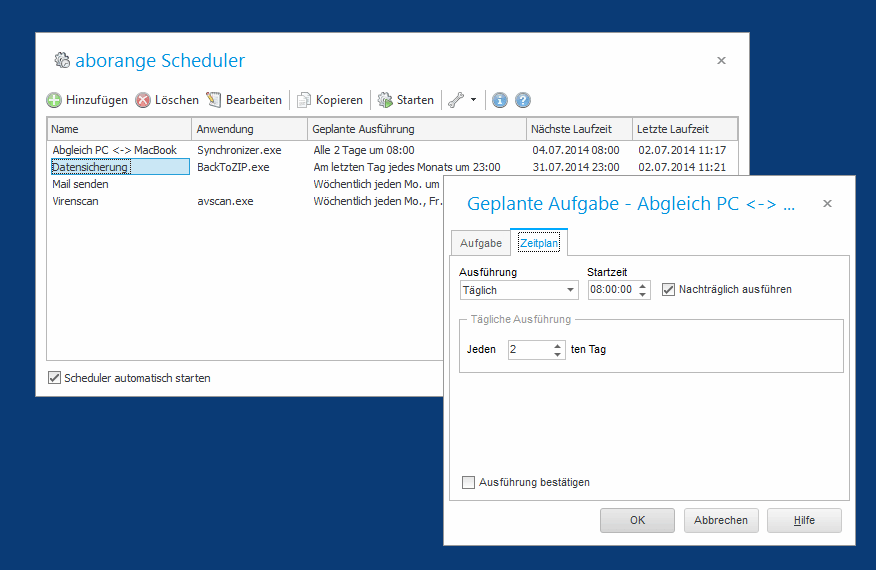The width and height of the screenshot is (876, 570).
Task: Increase Startzeit with up arrow
Action: [x=642, y=286]
